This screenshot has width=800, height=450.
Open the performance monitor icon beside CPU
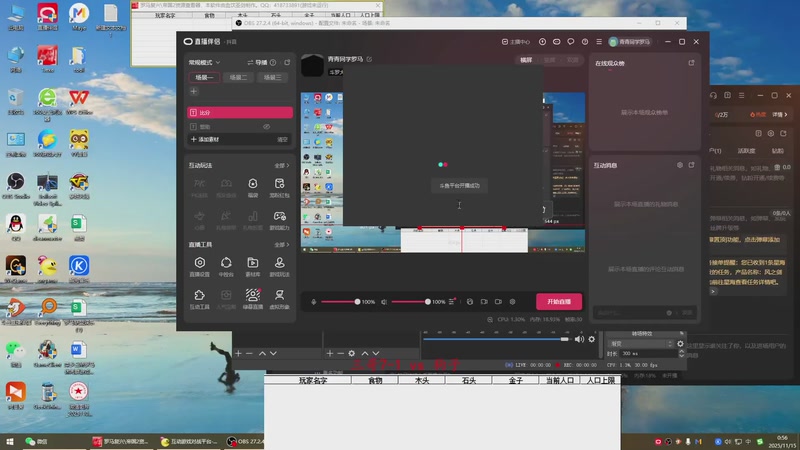(x=490, y=319)
